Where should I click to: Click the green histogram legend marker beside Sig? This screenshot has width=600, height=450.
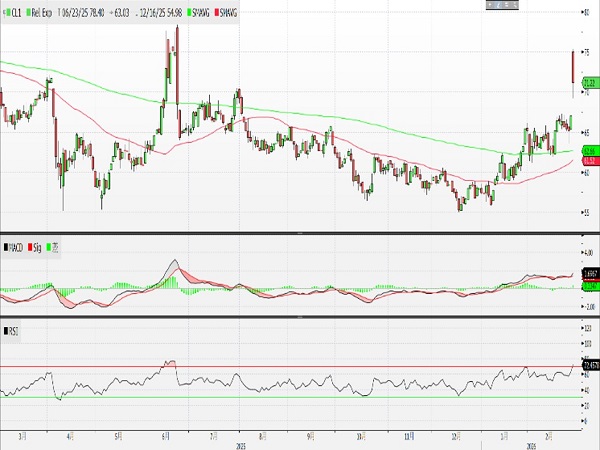click(x=50, y=246)
